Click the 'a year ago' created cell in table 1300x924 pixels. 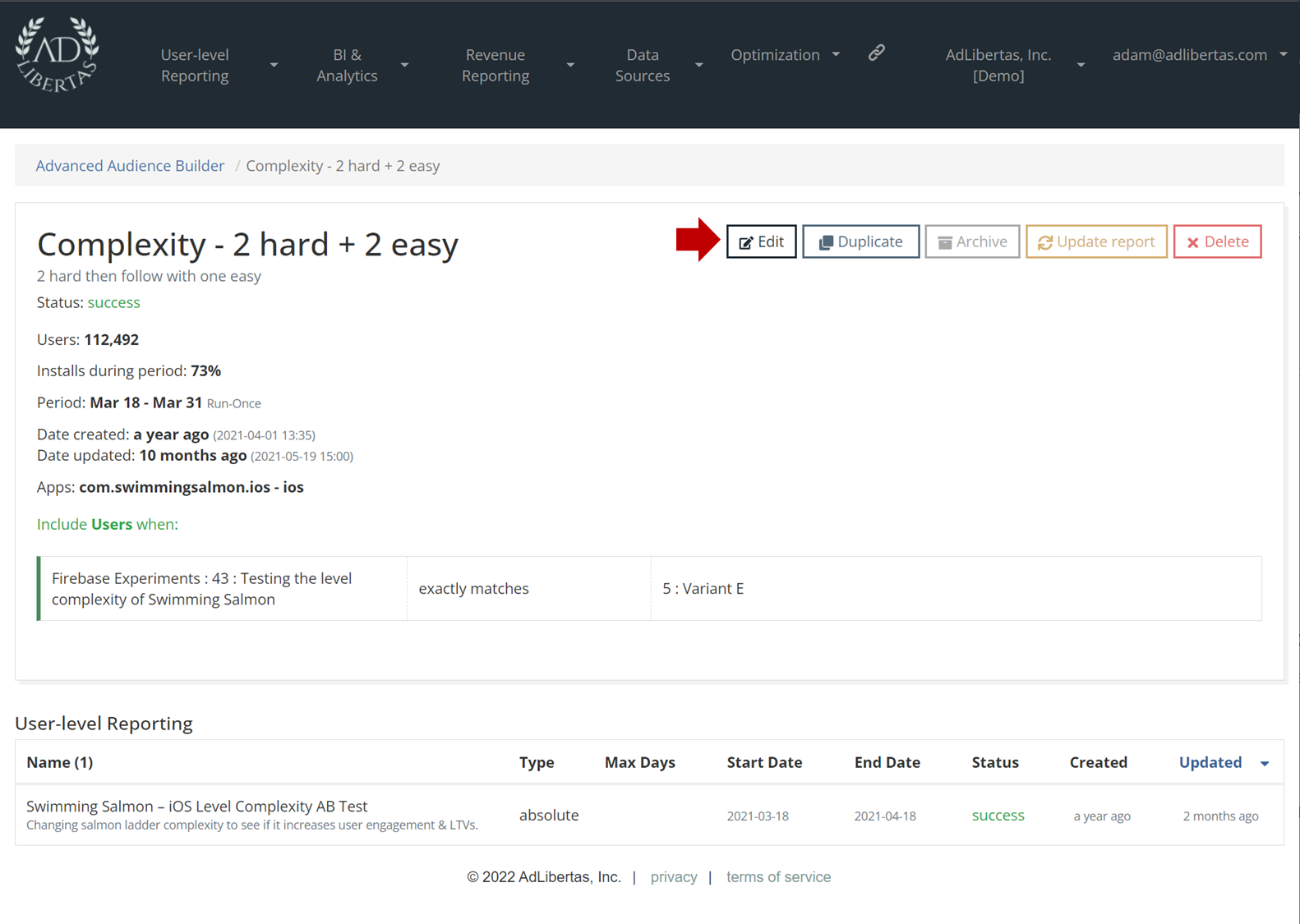tap(1102, 816)
